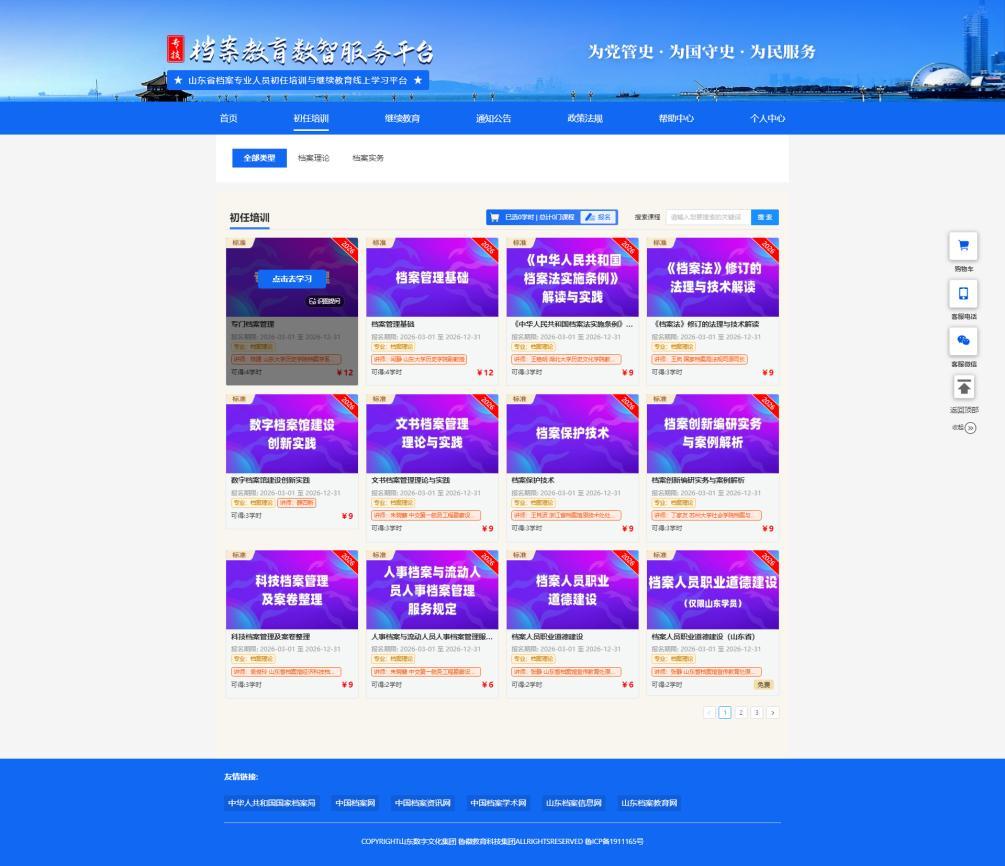Open 政策法规 navigation item
Image resolution: width=1005 pixels, height=866 pixels.
tap(585, 119)
